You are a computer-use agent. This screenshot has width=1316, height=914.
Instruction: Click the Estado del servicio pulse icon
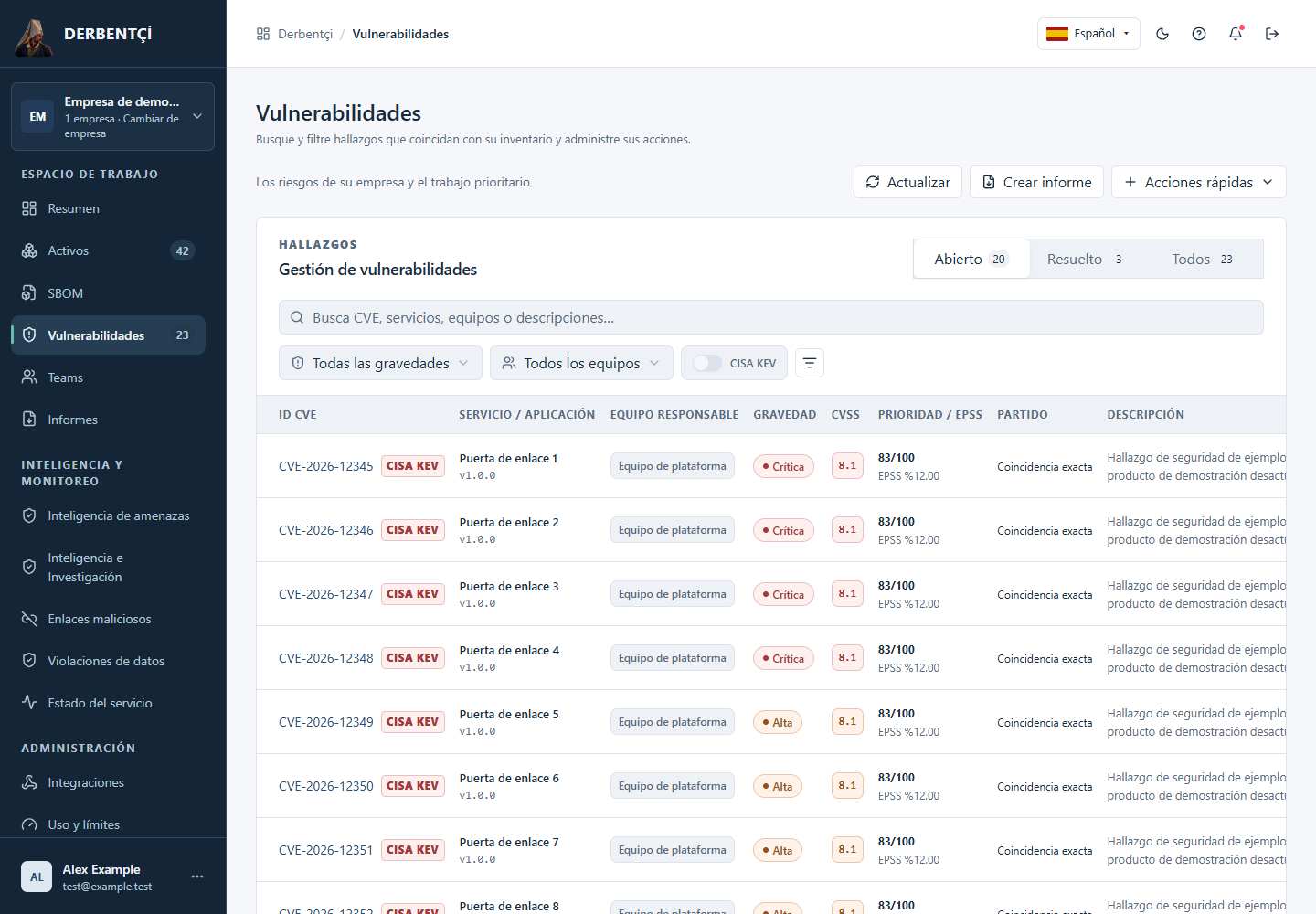29,703
